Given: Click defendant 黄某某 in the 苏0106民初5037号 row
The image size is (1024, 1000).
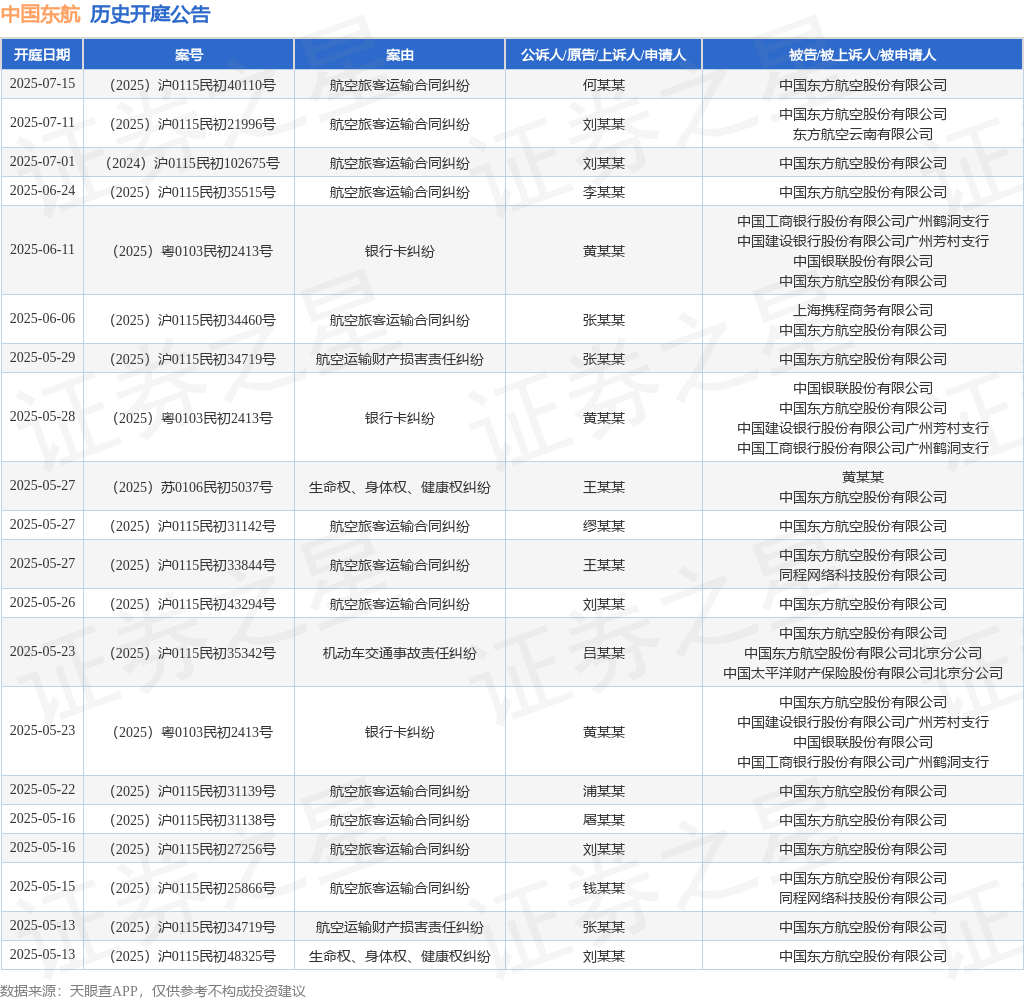Looking at the screenshot, I should coord(863,477).
